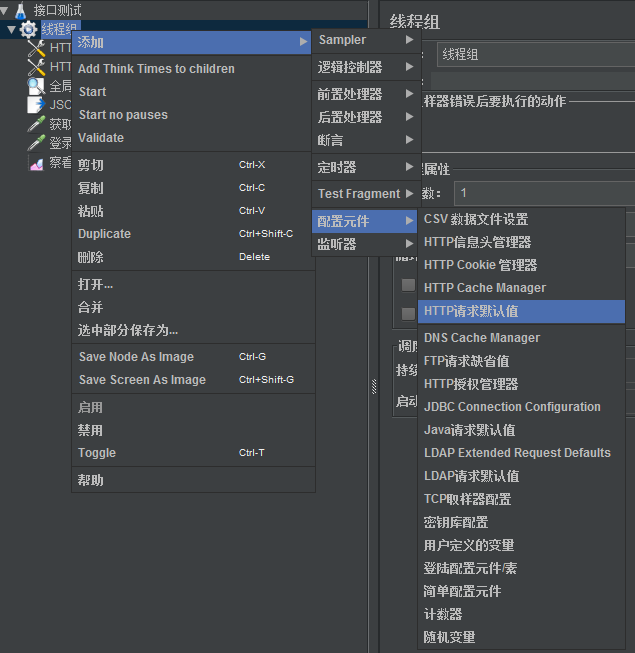
Task: Choose CSV 数据文件设置
Action: [x=521, y=219]
